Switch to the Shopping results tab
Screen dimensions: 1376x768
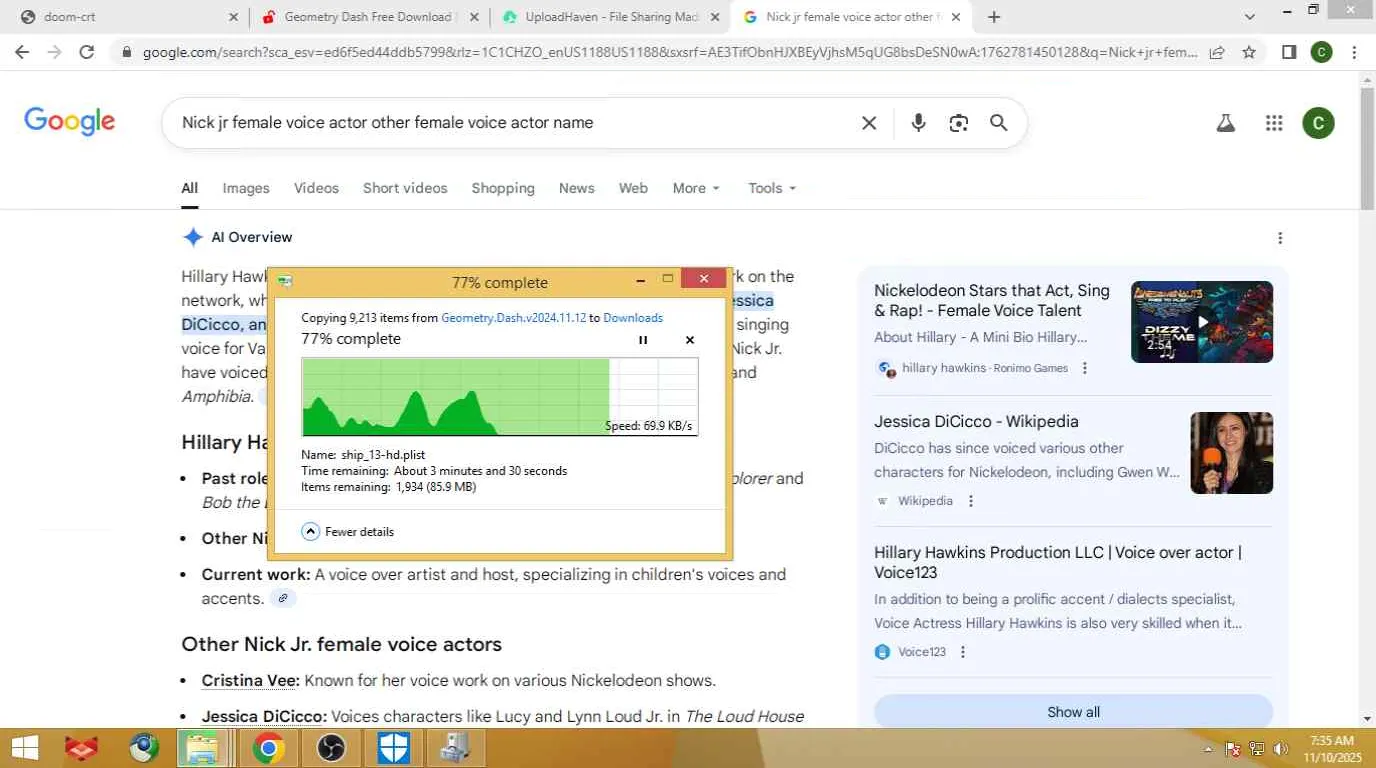click(x=503, y=188)
